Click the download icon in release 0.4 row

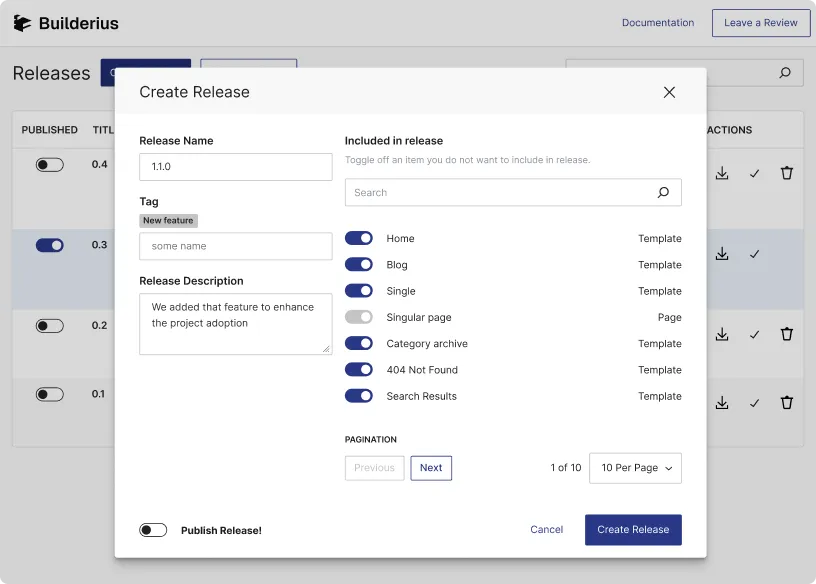click(722, 173)
